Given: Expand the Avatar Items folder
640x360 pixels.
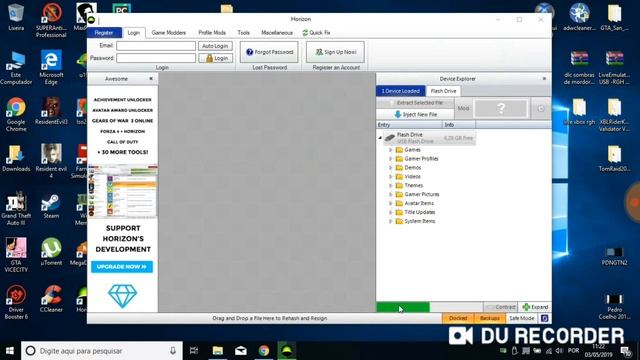Looking at the screenshot, I should pos(390,203).
